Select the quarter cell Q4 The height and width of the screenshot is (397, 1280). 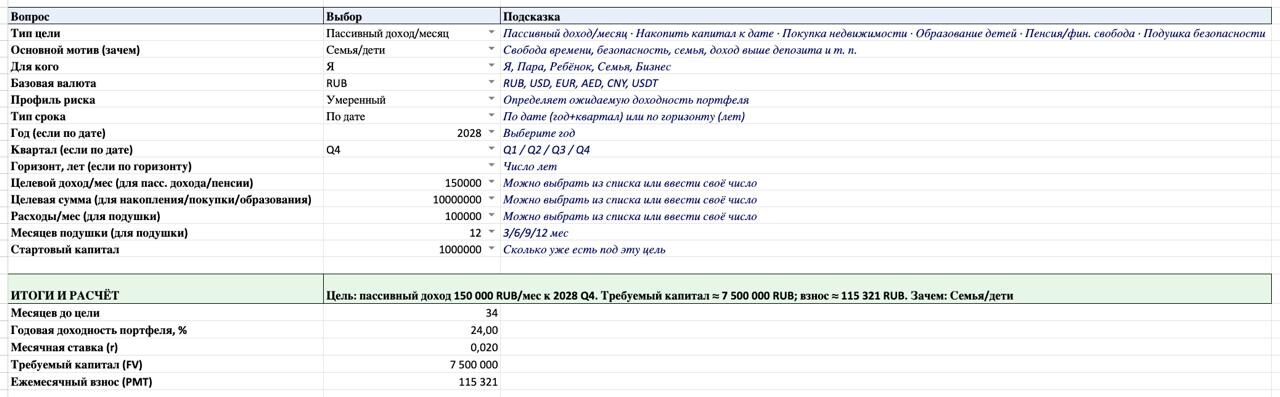[411, 149]
